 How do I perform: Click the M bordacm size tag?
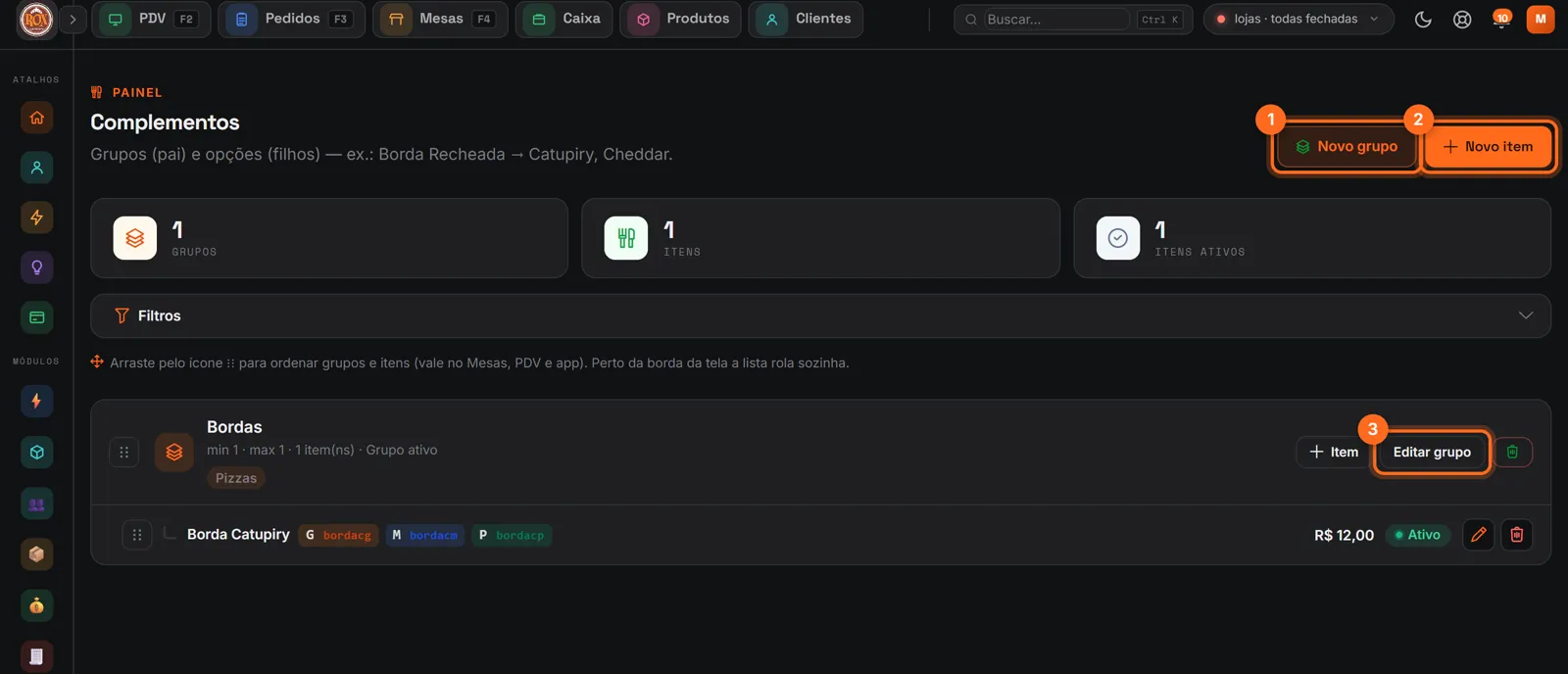coord(424,535)
